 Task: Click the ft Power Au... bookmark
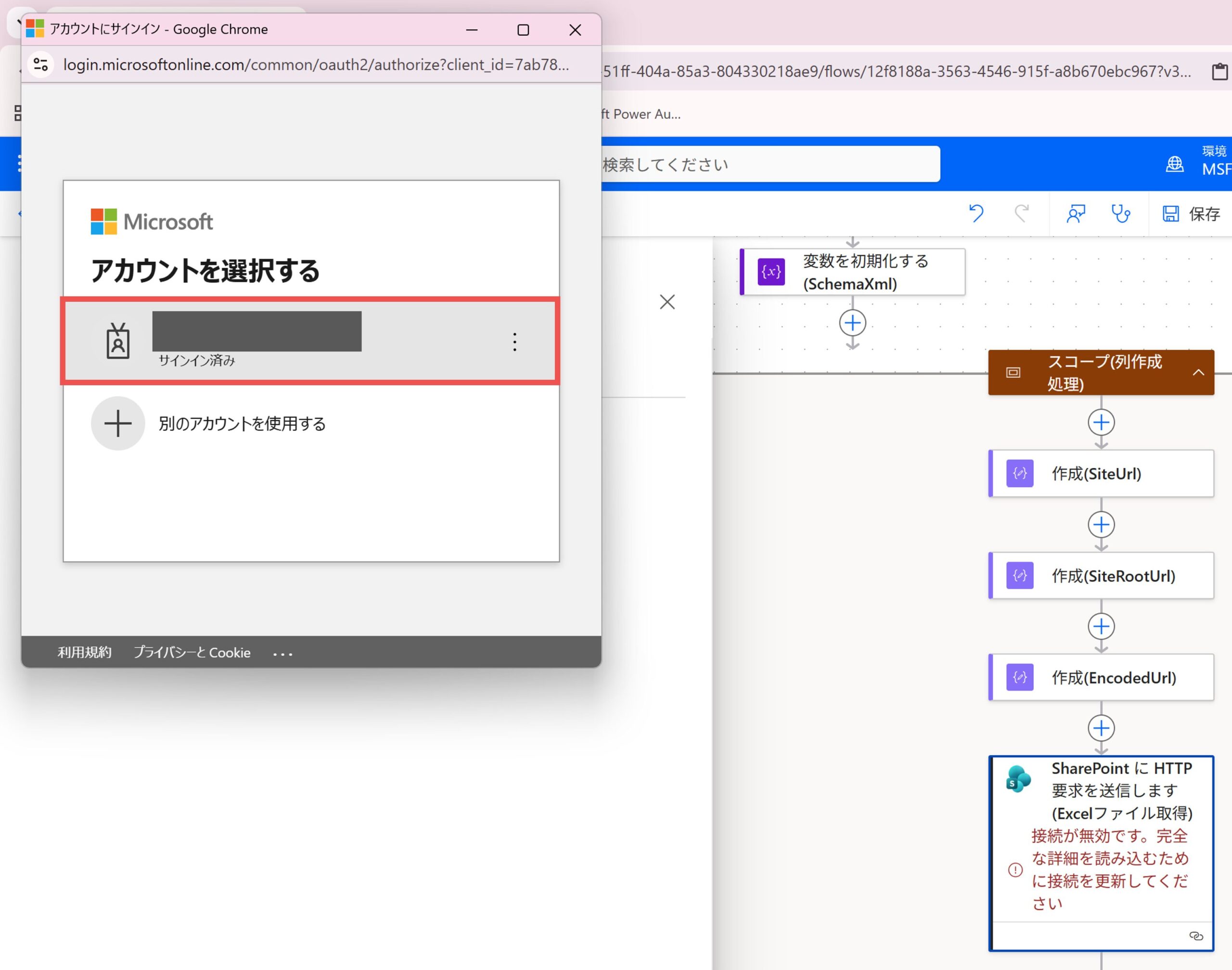[x=641, y=114]
